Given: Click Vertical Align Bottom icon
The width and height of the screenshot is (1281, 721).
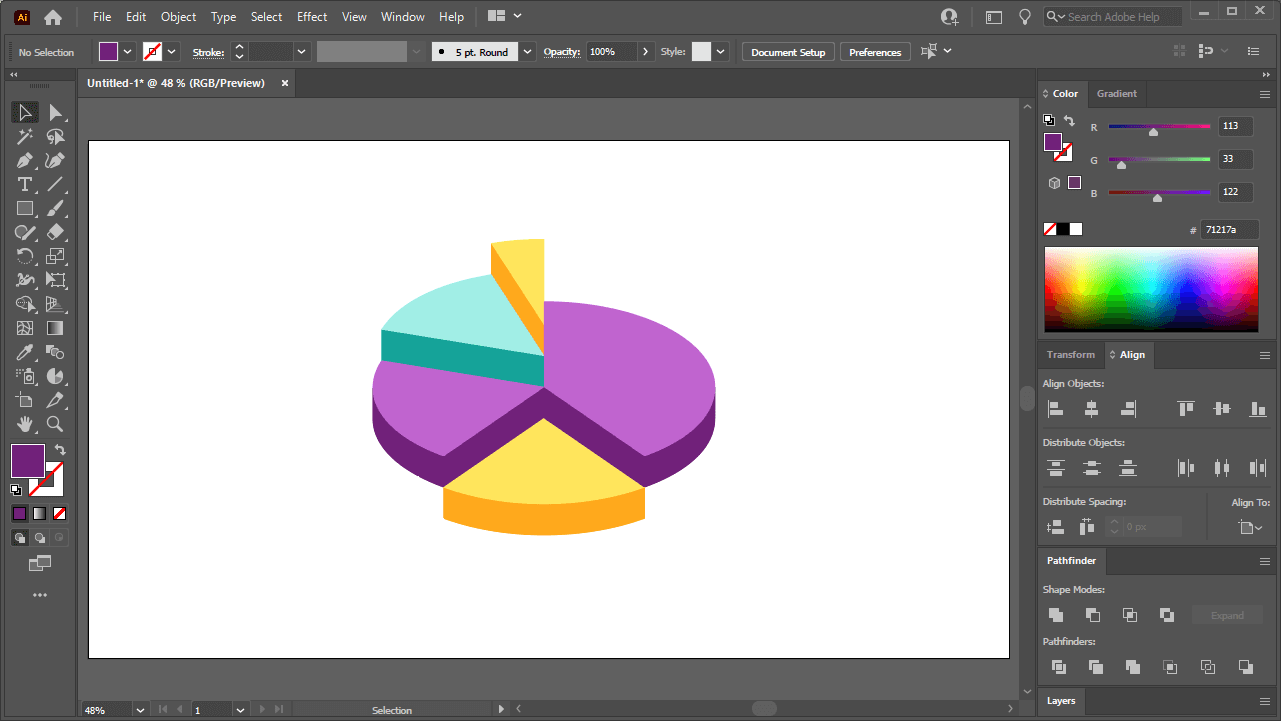Looking at the screenshot, I should (x=1258, y=409).
